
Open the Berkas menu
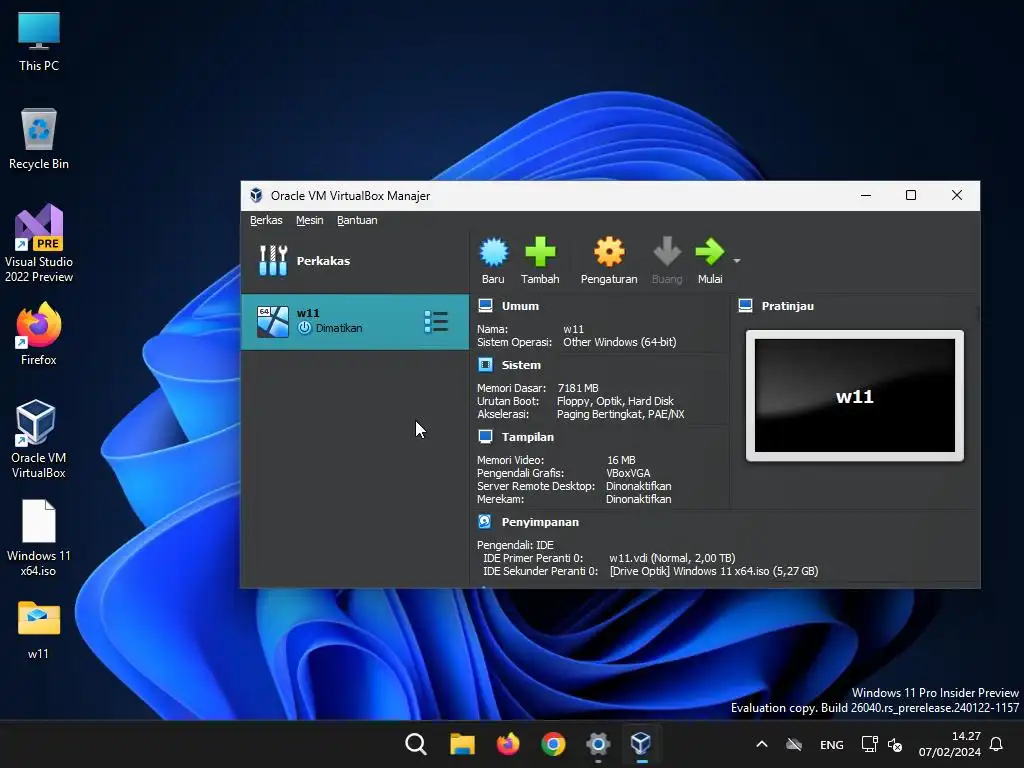tap(266, 220)
